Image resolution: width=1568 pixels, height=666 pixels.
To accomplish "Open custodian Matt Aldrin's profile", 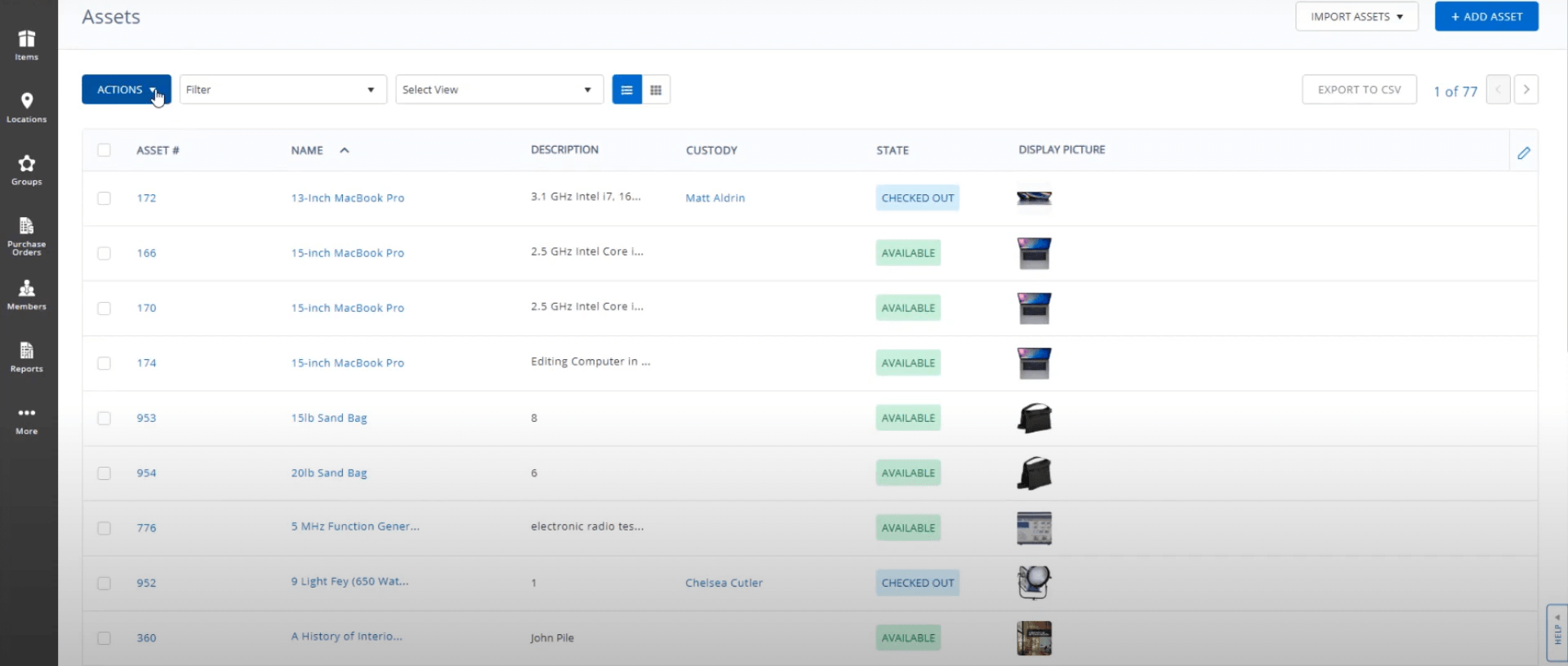I will (x=715, y=198).
